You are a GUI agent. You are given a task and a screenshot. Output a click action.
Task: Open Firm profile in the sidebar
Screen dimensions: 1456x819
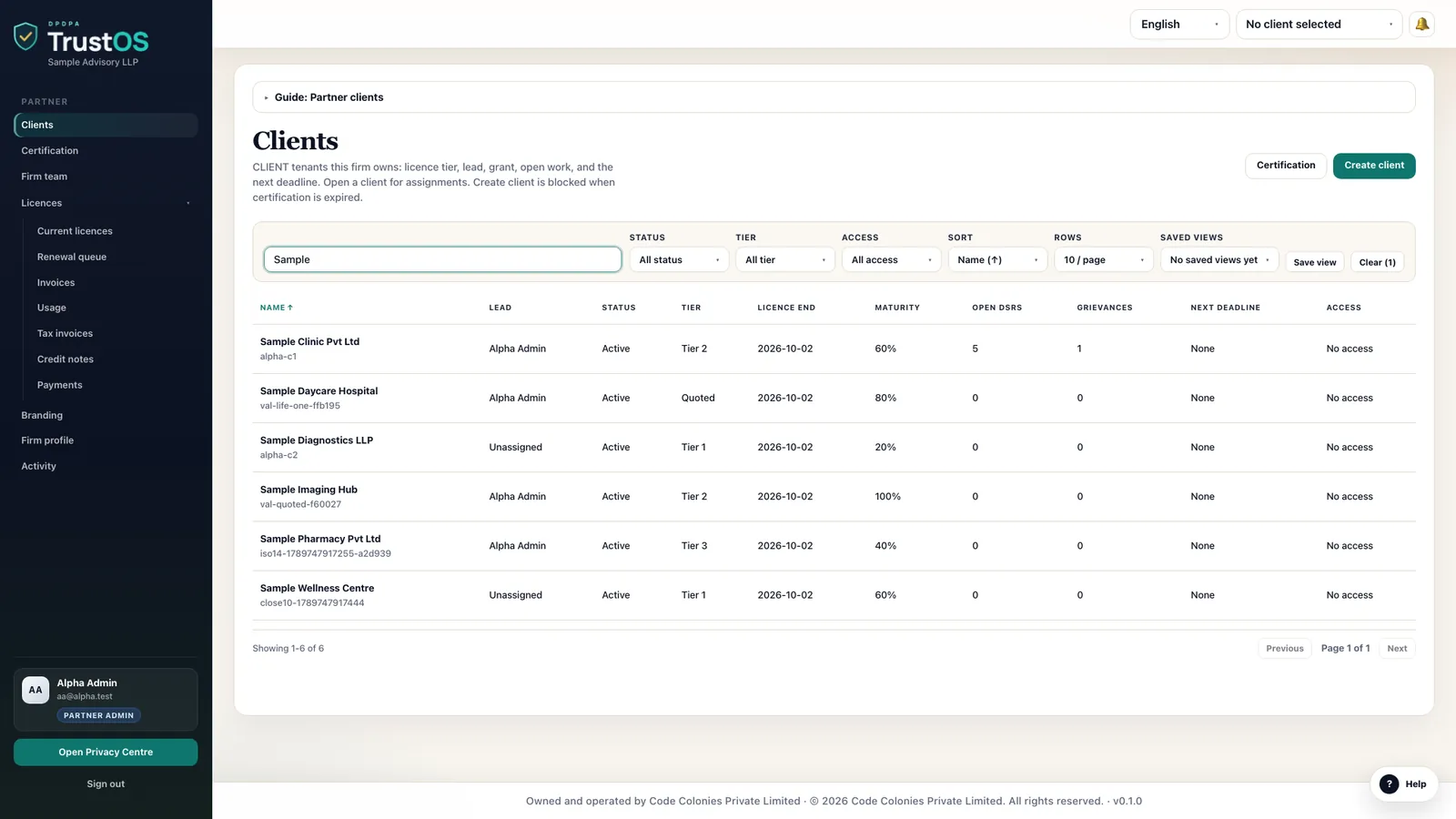pos(106,440)
